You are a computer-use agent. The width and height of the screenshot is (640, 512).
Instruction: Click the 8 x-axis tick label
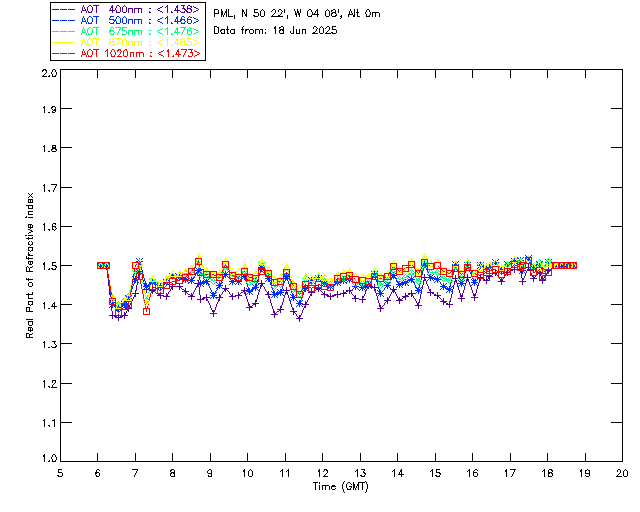tap(173, 473)
